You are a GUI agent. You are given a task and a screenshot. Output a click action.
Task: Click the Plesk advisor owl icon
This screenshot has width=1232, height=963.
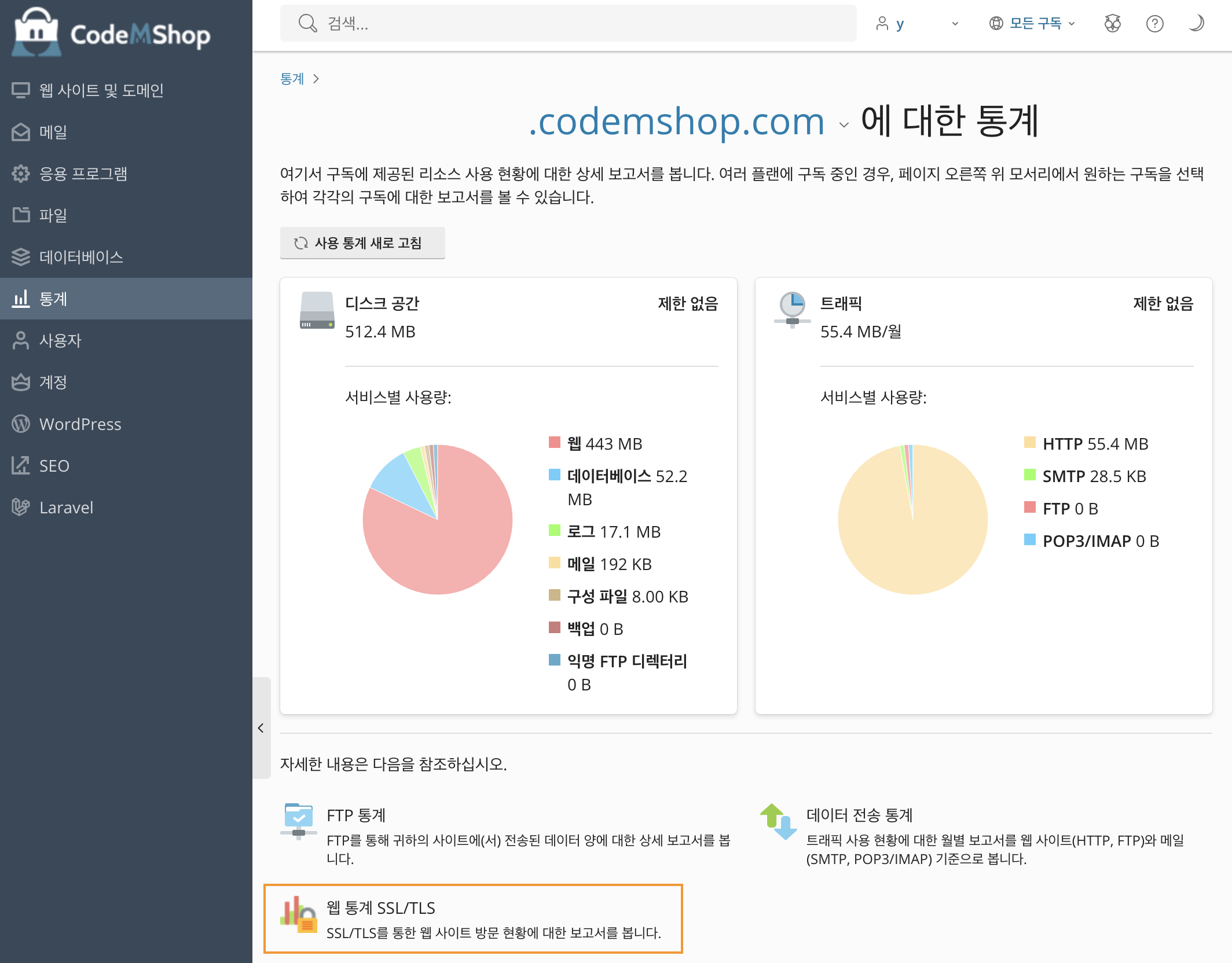[1112, 24]
